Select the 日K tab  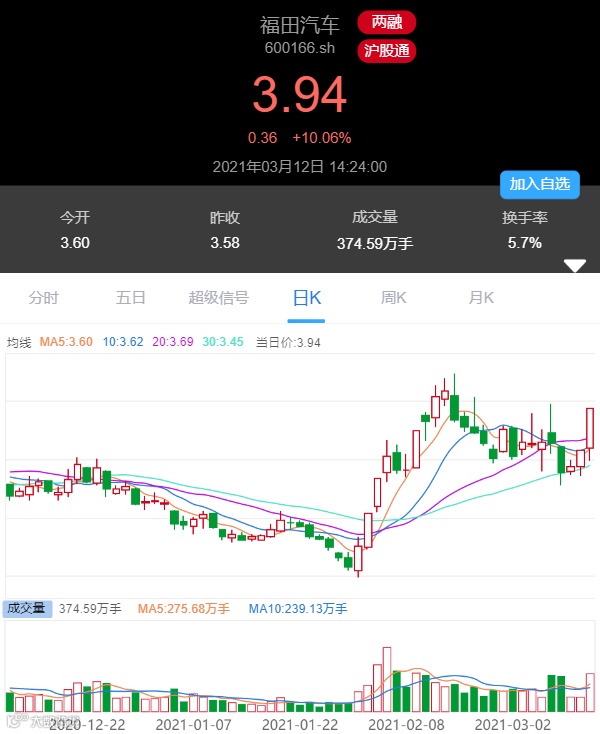307,298
